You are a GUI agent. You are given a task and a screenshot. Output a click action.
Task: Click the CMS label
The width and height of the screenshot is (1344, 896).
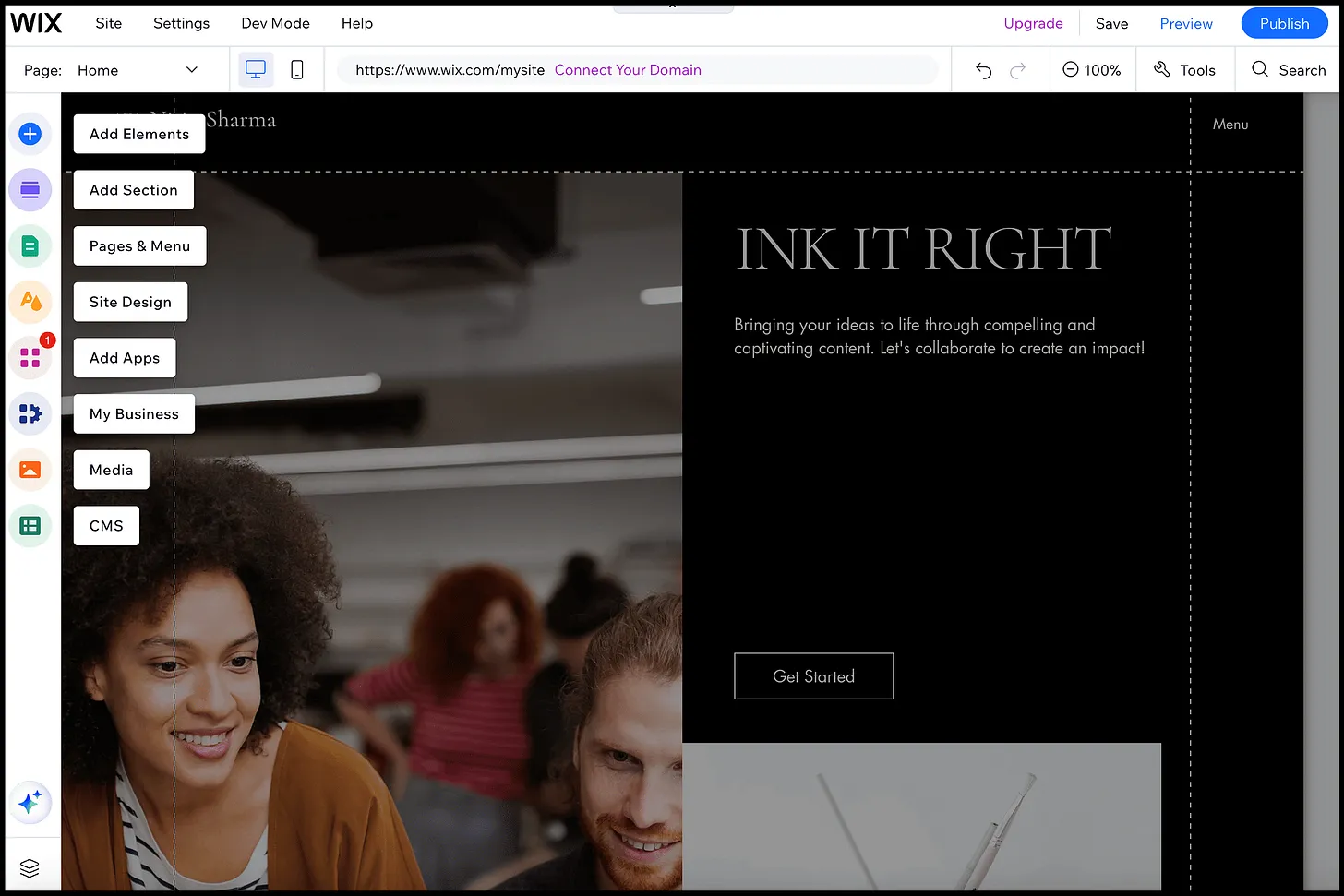[x=106, y=526]
